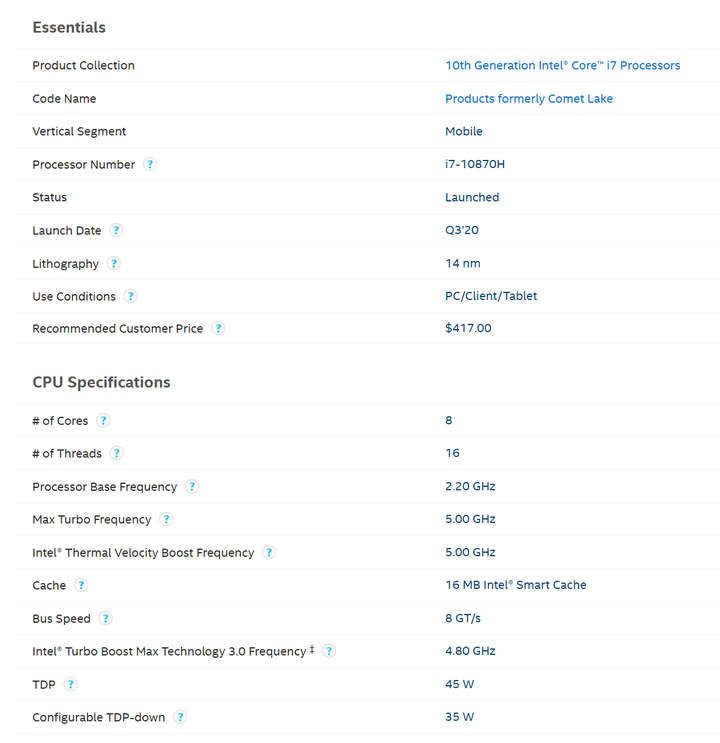Open the 10th Generation Intel Core i7 Processors link
The image size is (720, 743).
(562, 65)
